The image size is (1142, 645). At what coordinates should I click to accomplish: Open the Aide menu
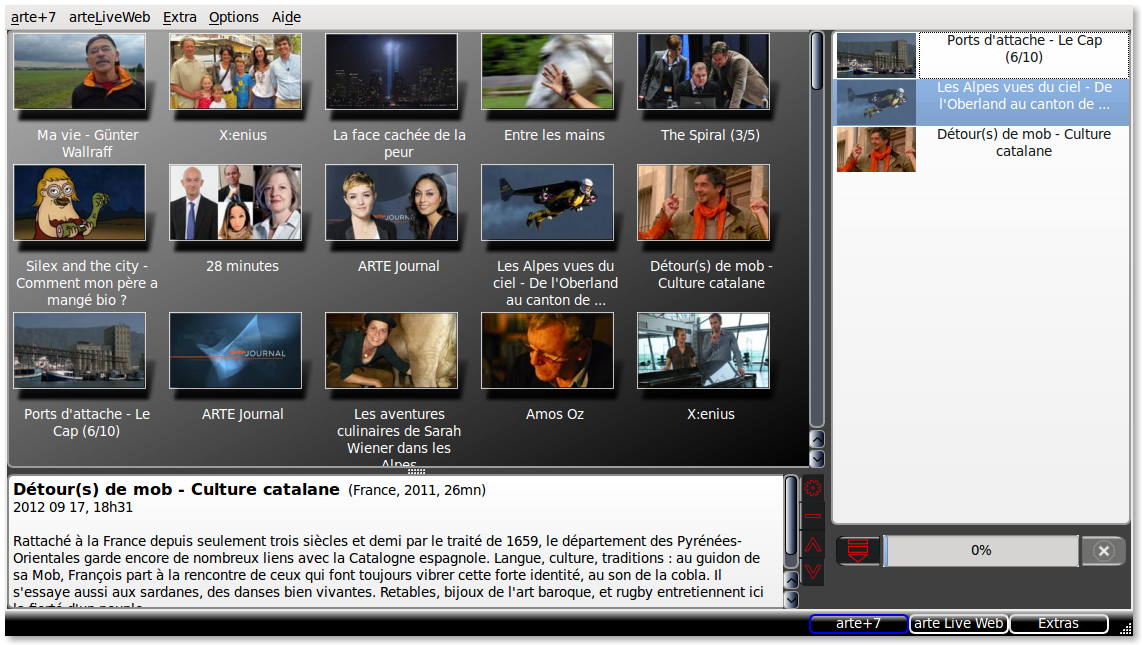pyautogui.click(x=286, y=17)
